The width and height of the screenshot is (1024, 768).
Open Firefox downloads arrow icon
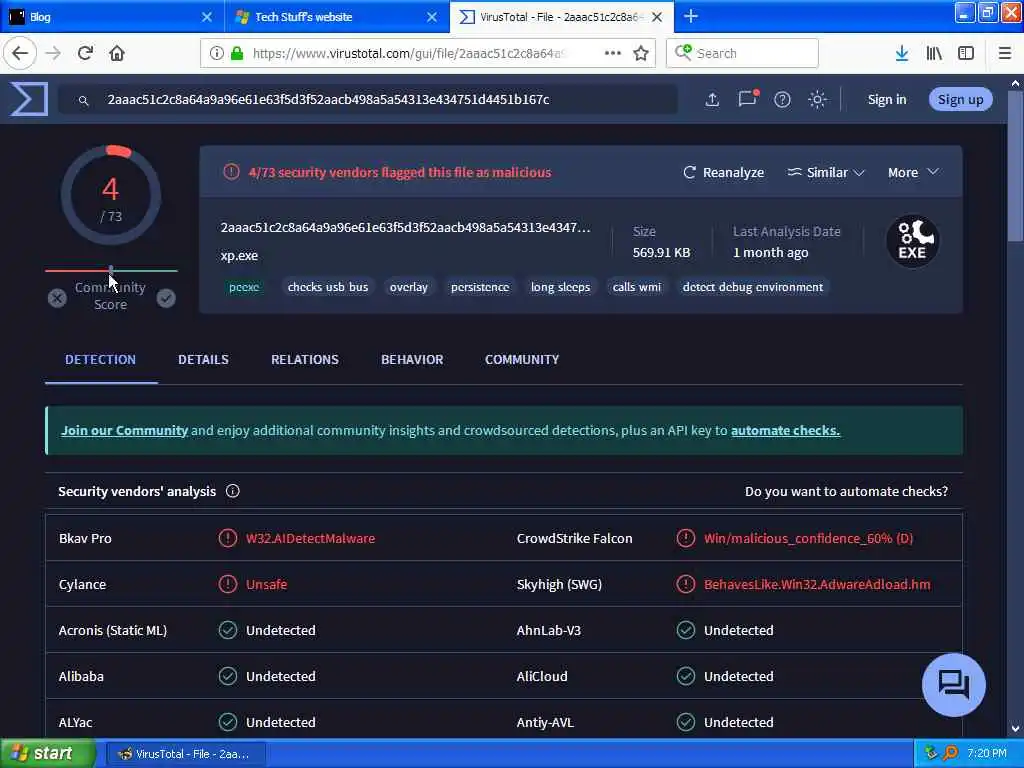point(902,53)
